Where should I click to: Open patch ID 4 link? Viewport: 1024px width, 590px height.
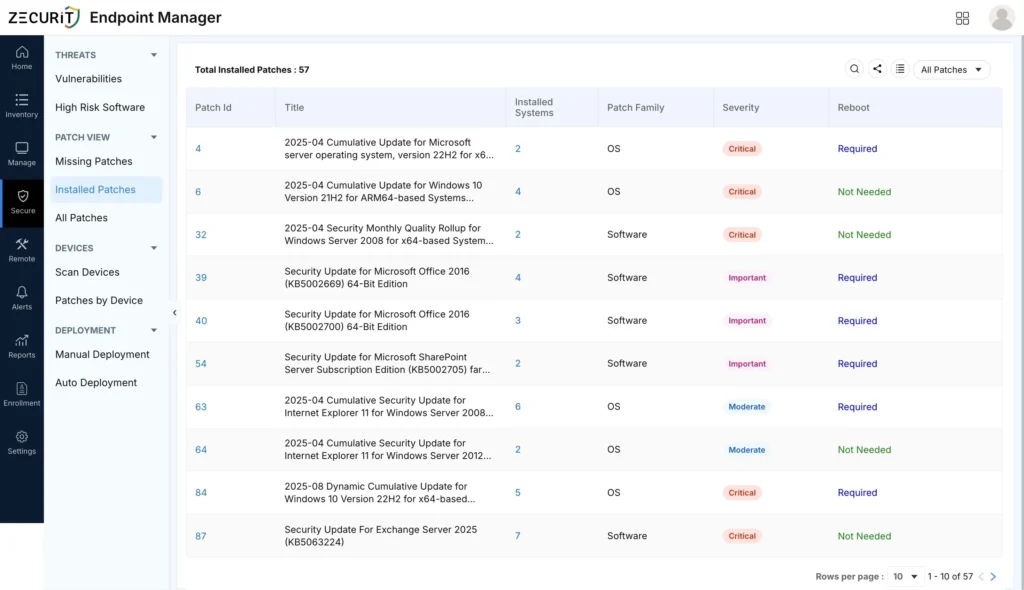pos(198,149)
